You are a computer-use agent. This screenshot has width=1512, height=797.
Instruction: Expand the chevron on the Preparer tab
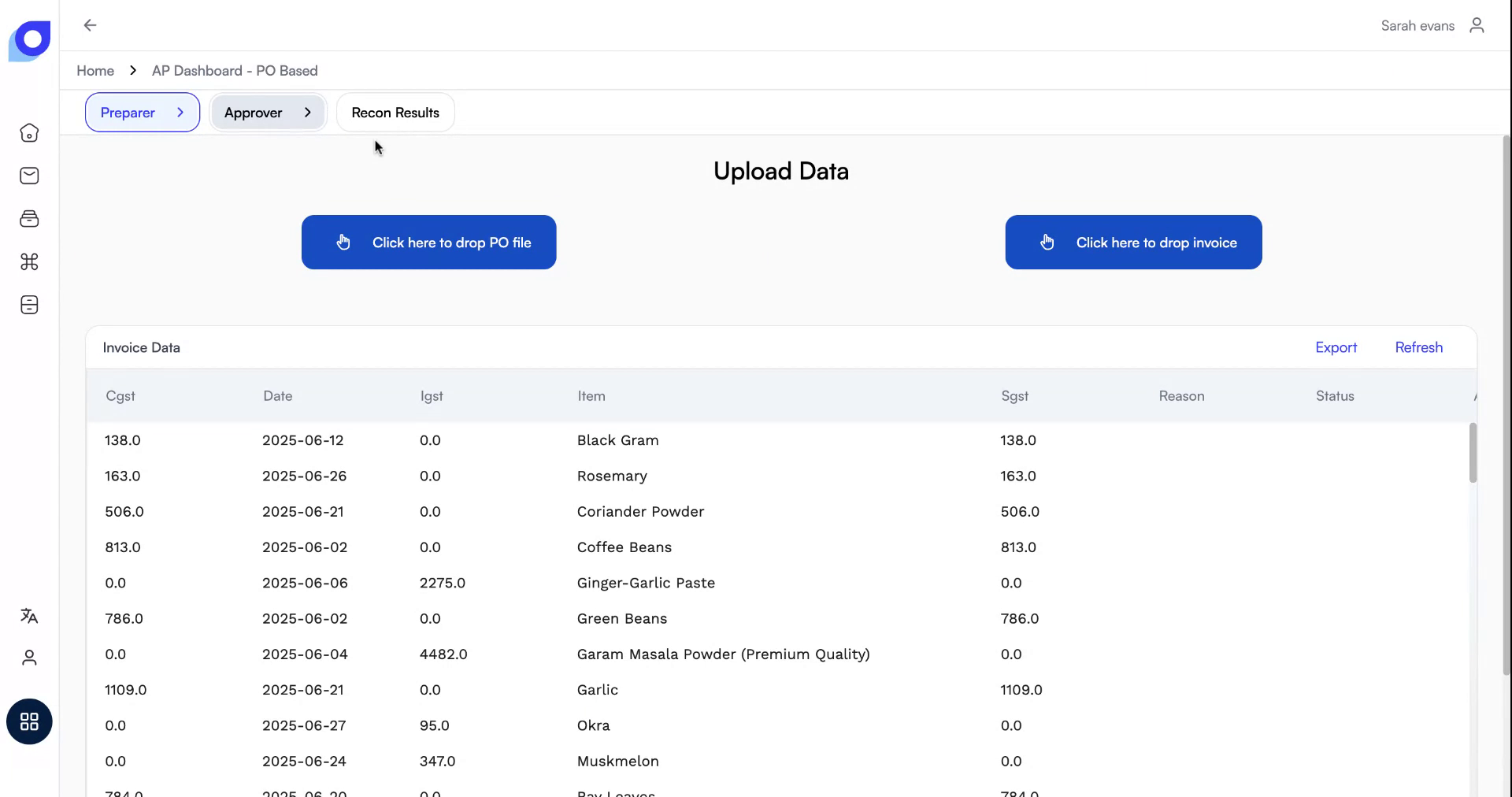[x=181, y=112]
